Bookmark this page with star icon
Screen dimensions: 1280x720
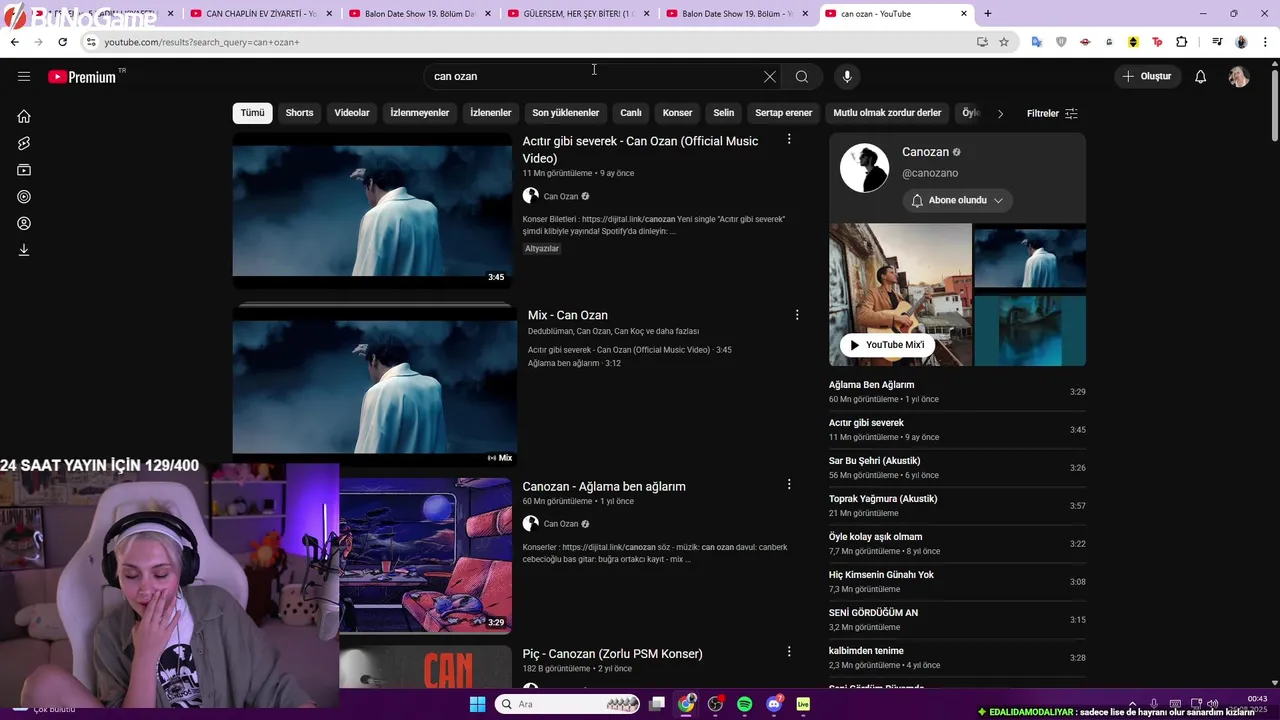click(1004, 42)
